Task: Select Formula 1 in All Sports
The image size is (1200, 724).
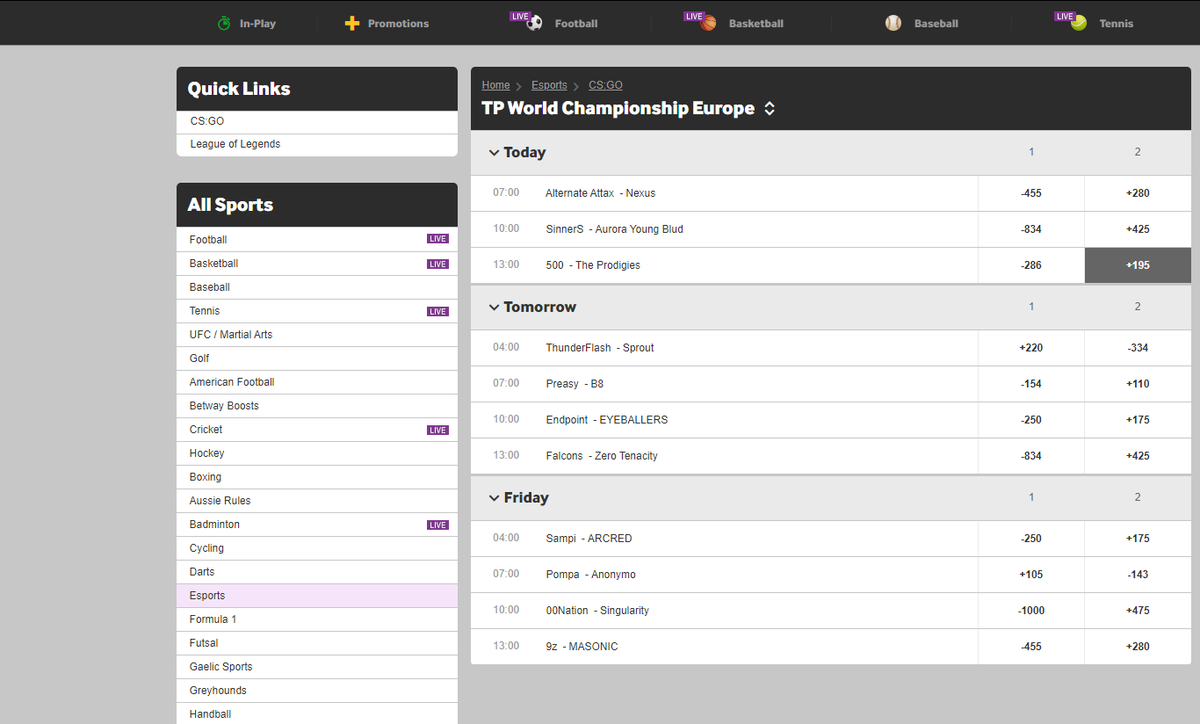Action: 317,619
